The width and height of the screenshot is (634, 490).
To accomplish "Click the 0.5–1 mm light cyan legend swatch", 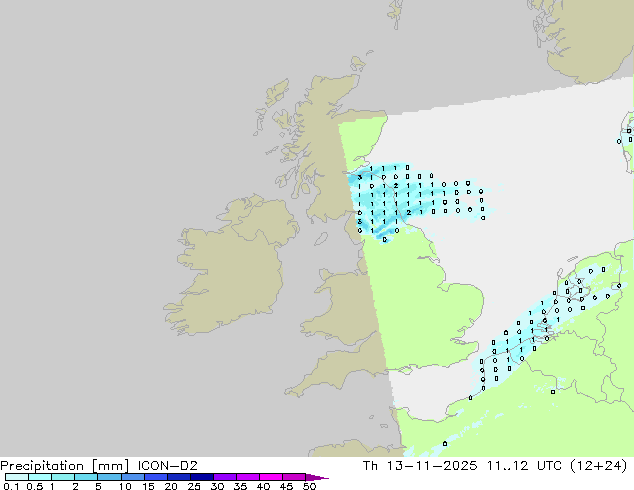I will click(40, 477).
